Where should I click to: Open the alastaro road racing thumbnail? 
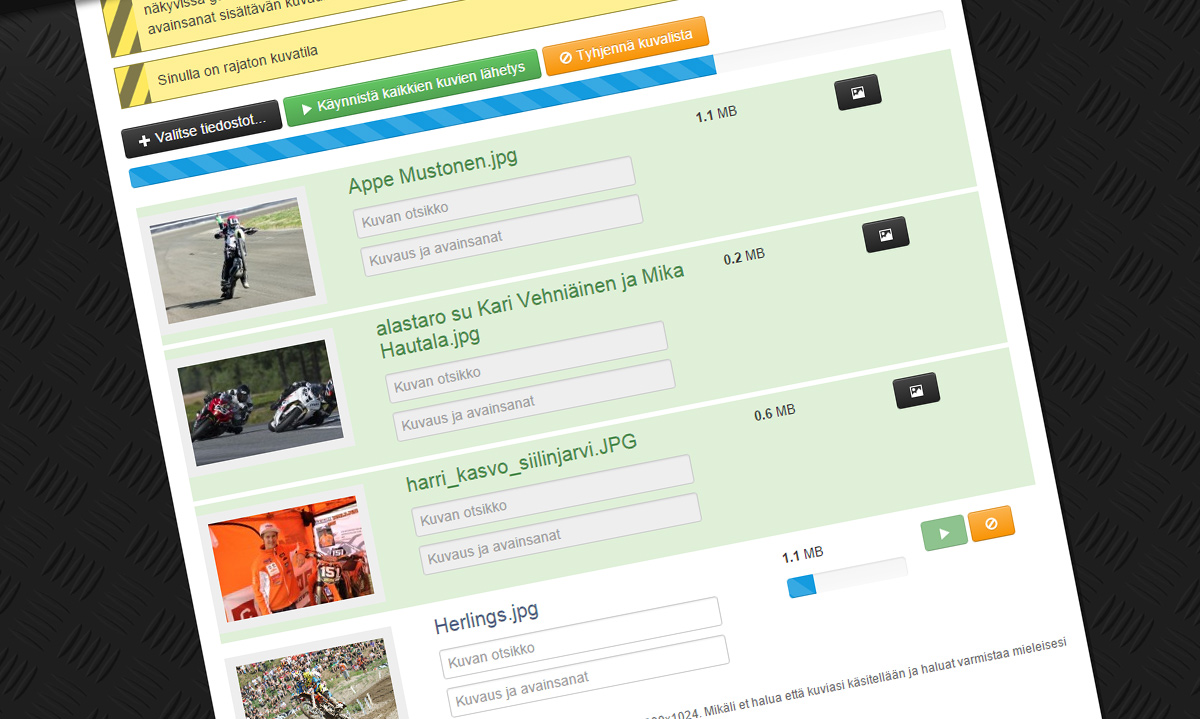point(259,402)
